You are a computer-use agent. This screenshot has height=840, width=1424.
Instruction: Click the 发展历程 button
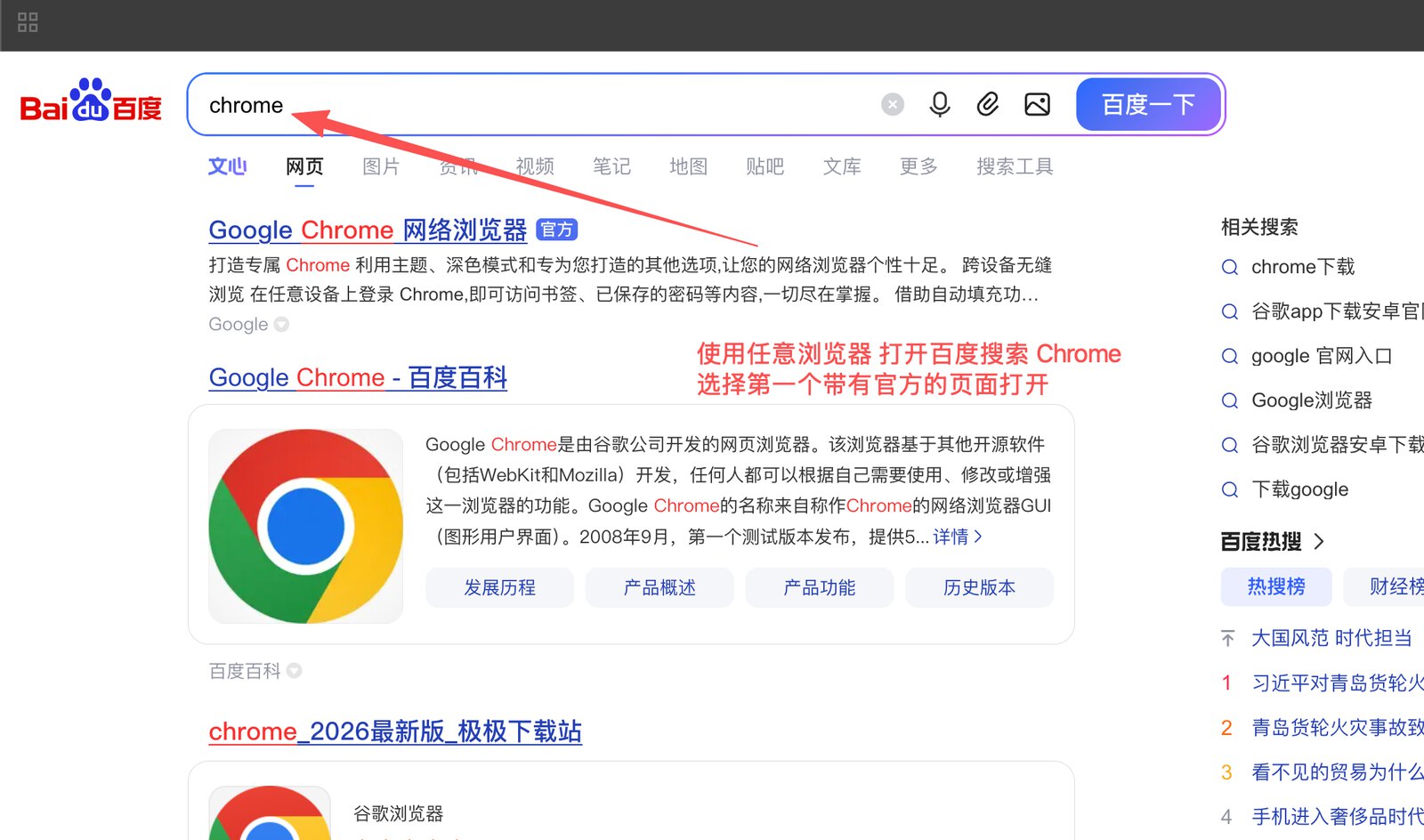499,587
